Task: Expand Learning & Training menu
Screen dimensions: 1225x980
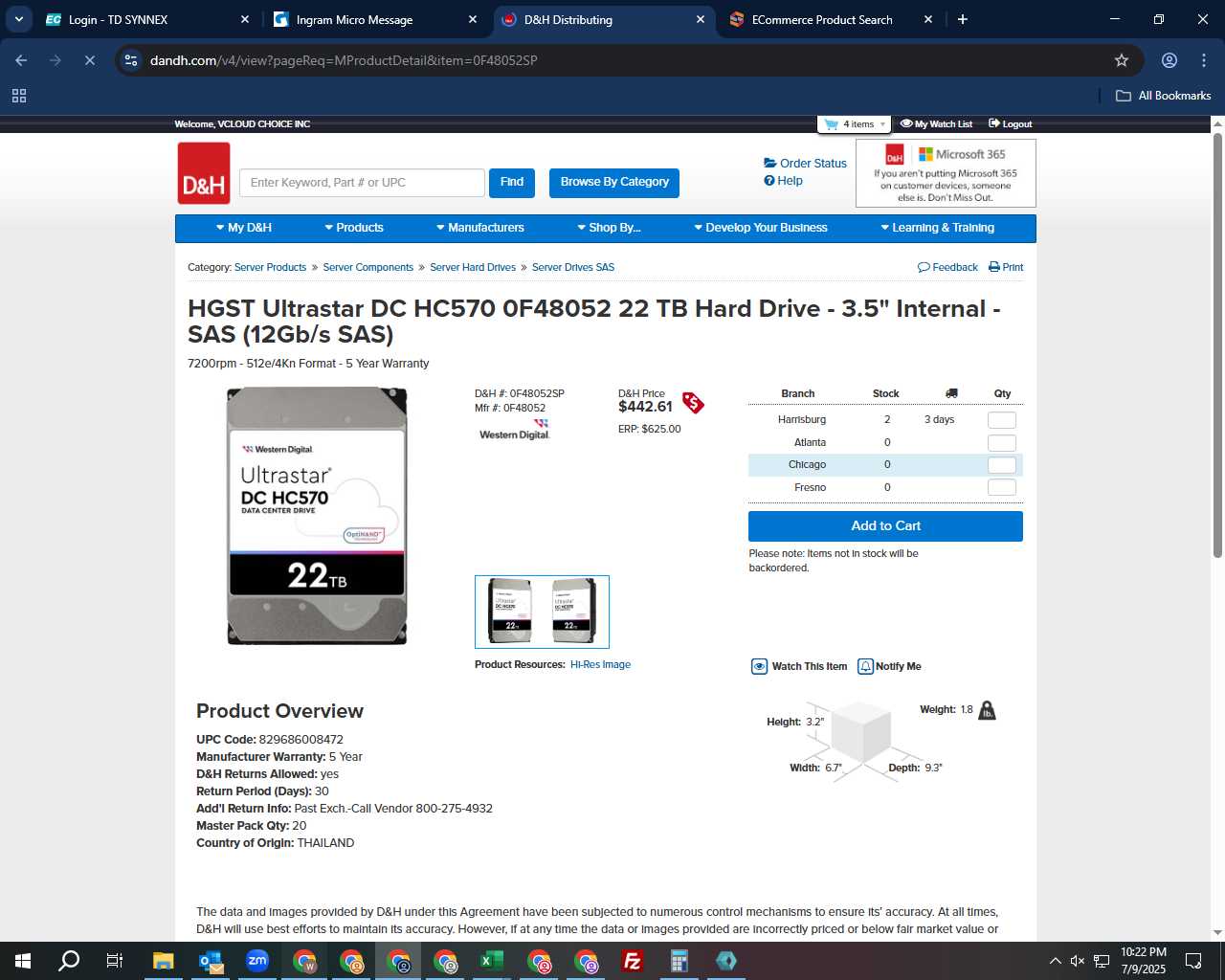Action: coord(937,228)
